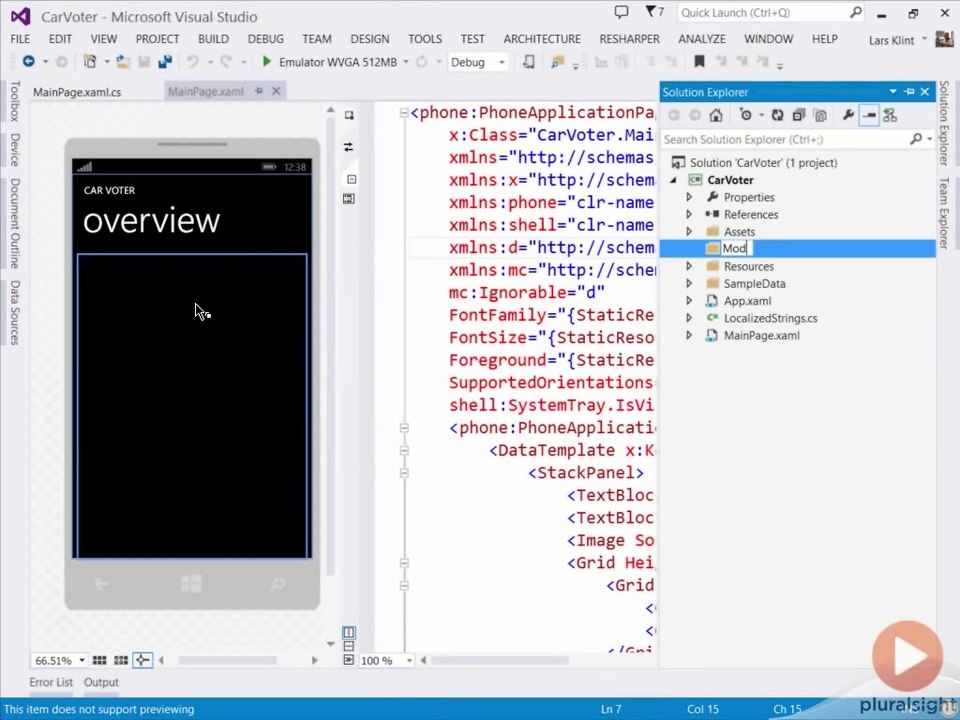Click the Navigate Backward toolbar arrow
960x720 pixels.
(x=28, y=61)
